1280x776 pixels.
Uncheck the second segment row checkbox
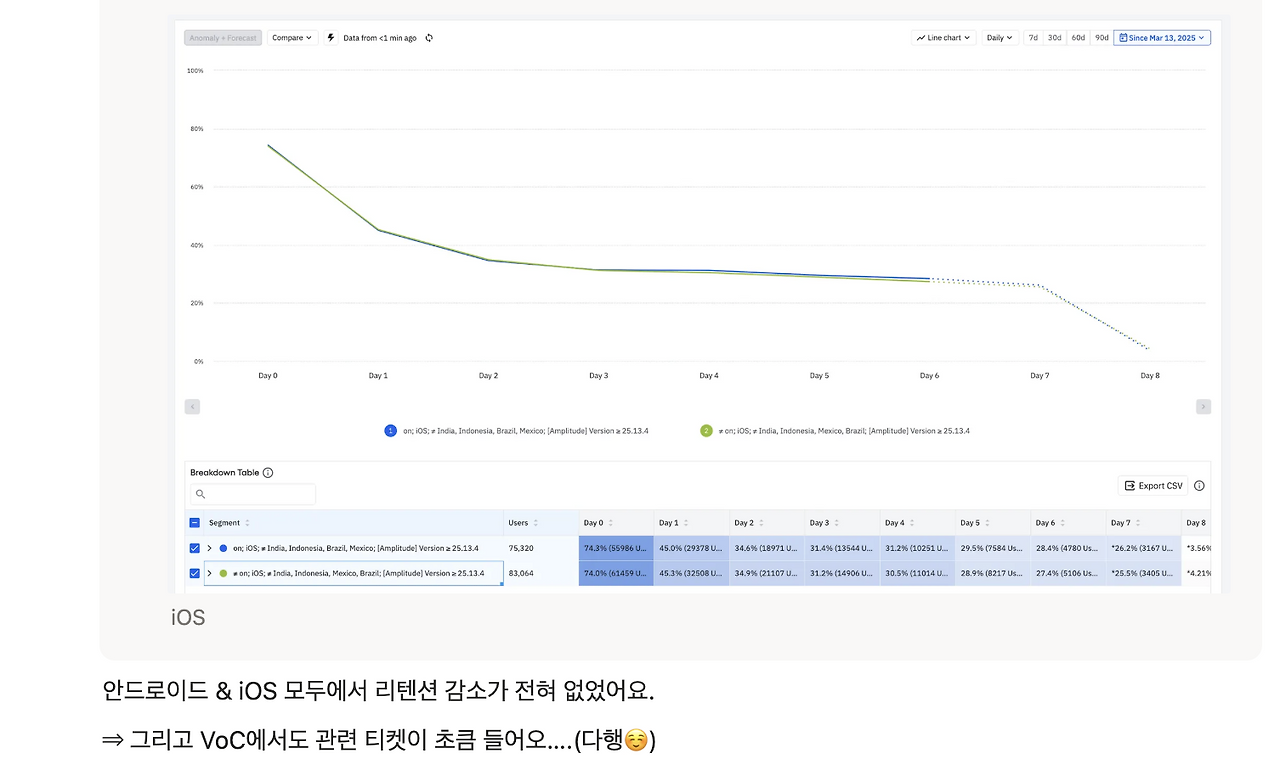[194, 573]
